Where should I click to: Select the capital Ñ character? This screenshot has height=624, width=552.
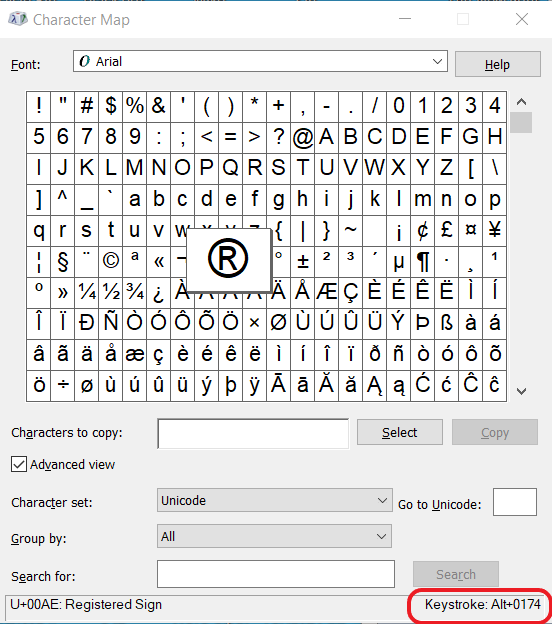click(111, 323)
